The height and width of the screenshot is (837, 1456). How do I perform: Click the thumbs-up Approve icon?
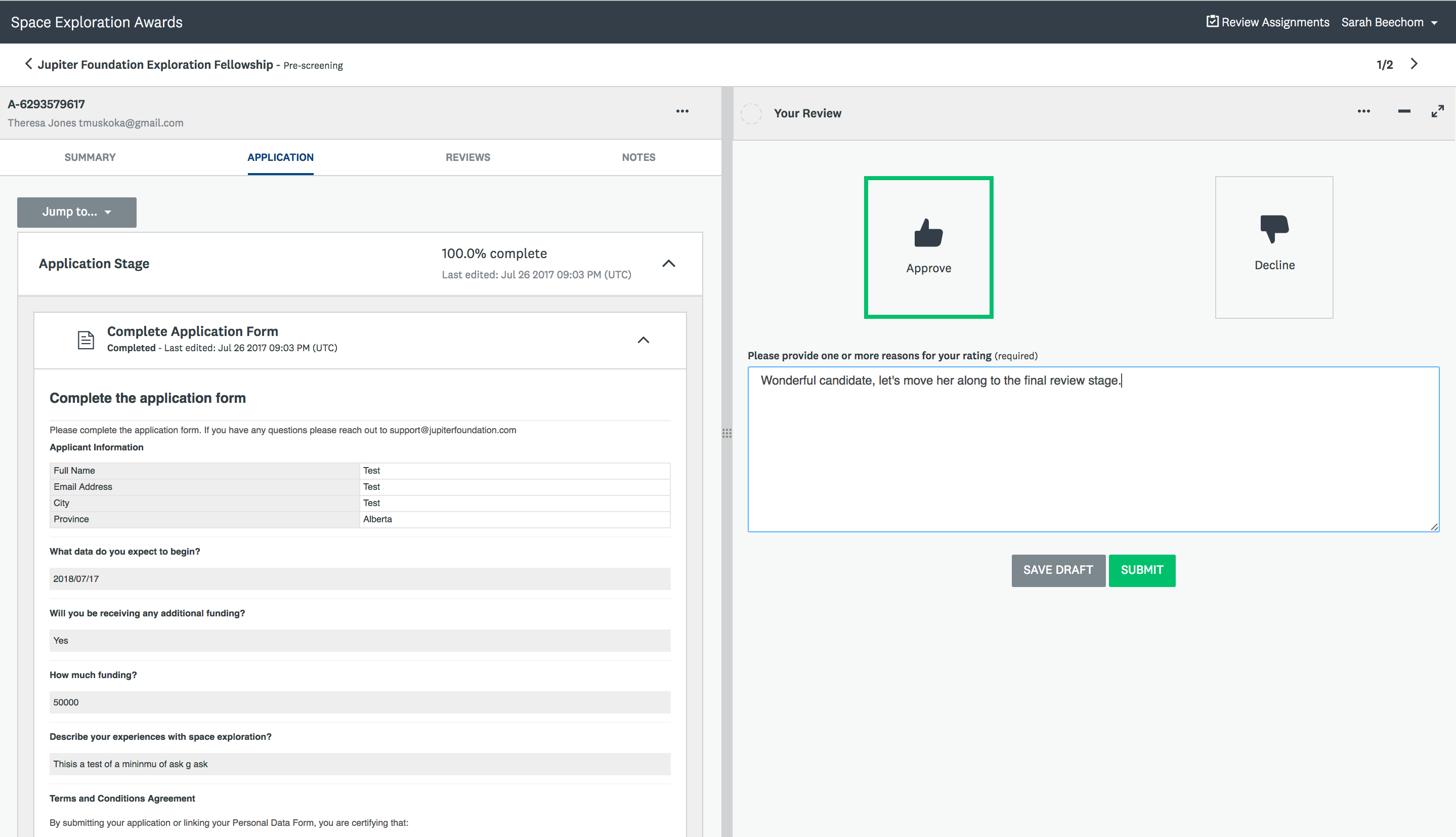click(x=928, y=233)
